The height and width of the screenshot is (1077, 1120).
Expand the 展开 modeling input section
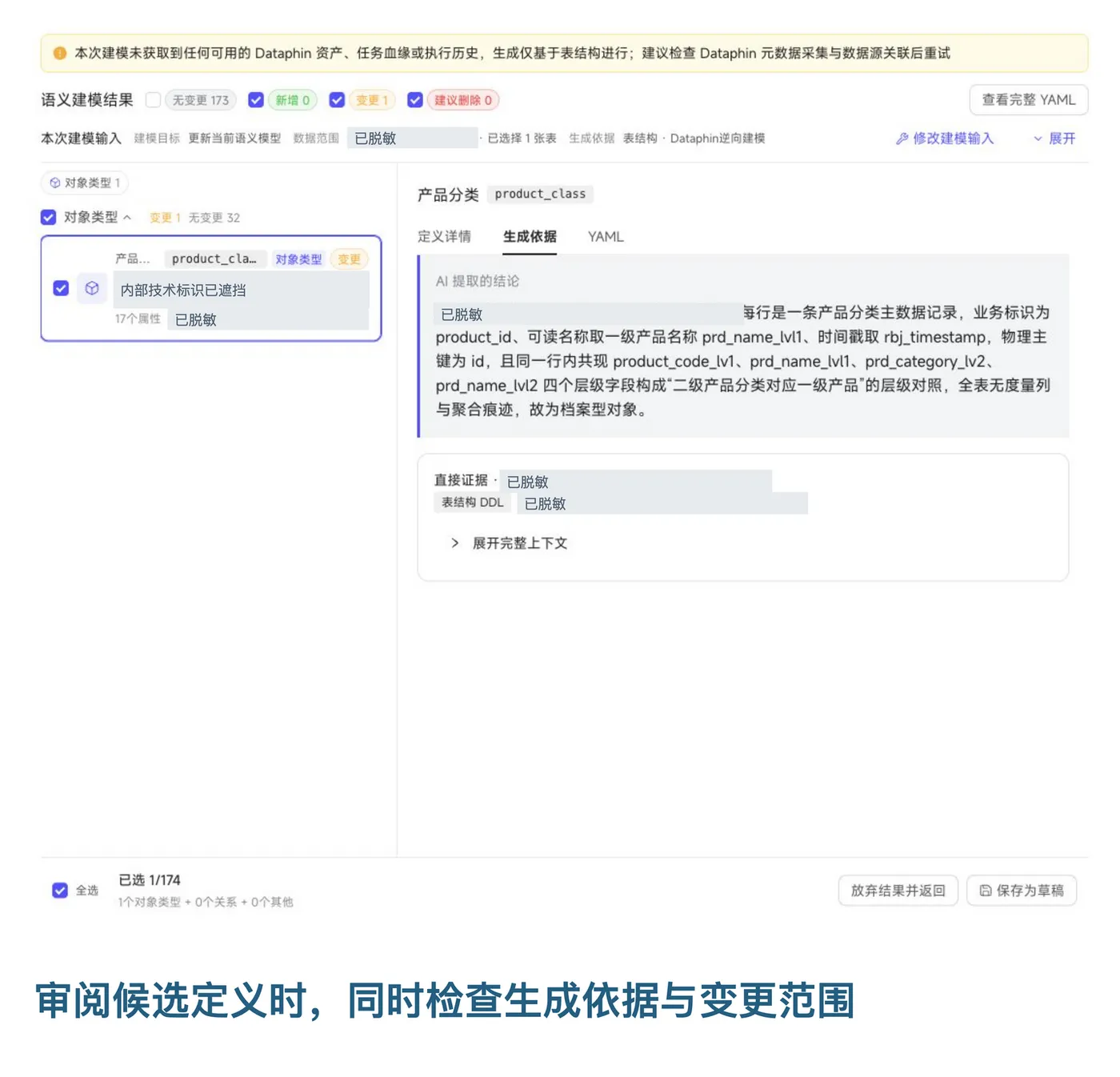click(1054, 138)
